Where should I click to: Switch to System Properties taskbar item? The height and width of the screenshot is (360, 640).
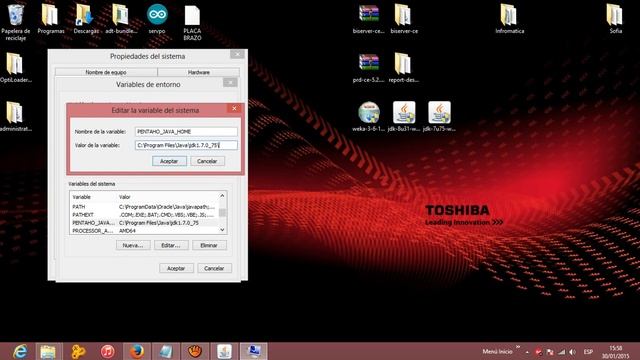[253, 351]
